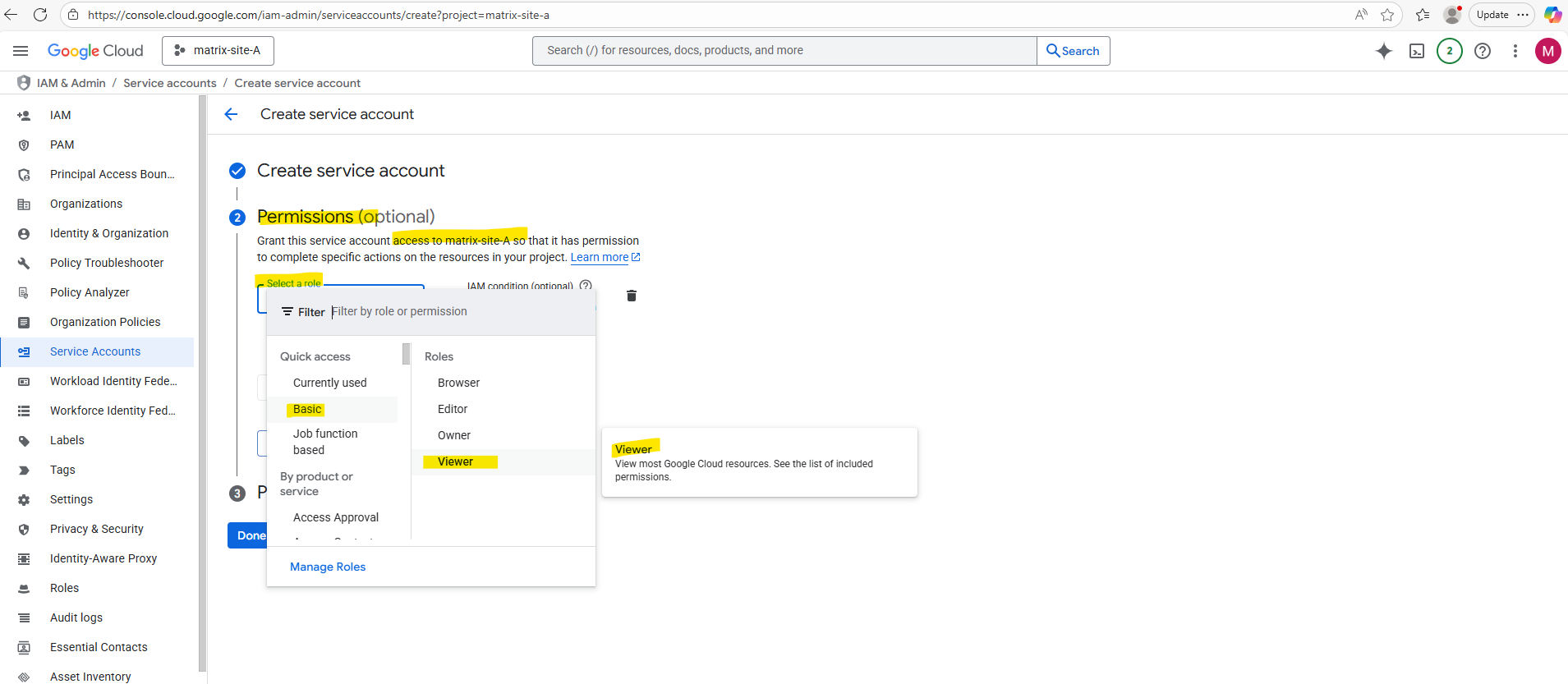Go back using the arrow beside Create service account
This screenshot has width=1568, height=684.
click(x=232, y=114)
